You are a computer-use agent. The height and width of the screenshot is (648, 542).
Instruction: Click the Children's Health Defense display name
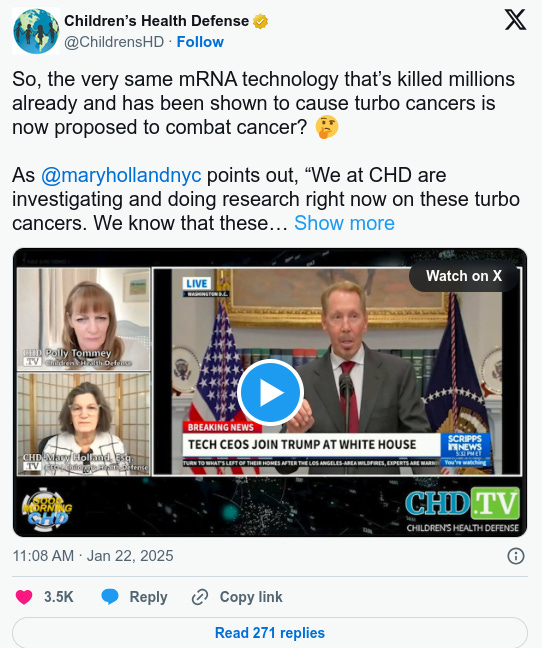tap(157, 21)
